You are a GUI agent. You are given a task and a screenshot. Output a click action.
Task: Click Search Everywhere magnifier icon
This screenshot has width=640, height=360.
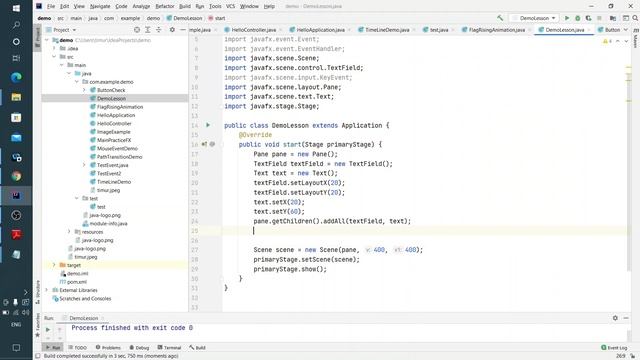pos(636,18)
